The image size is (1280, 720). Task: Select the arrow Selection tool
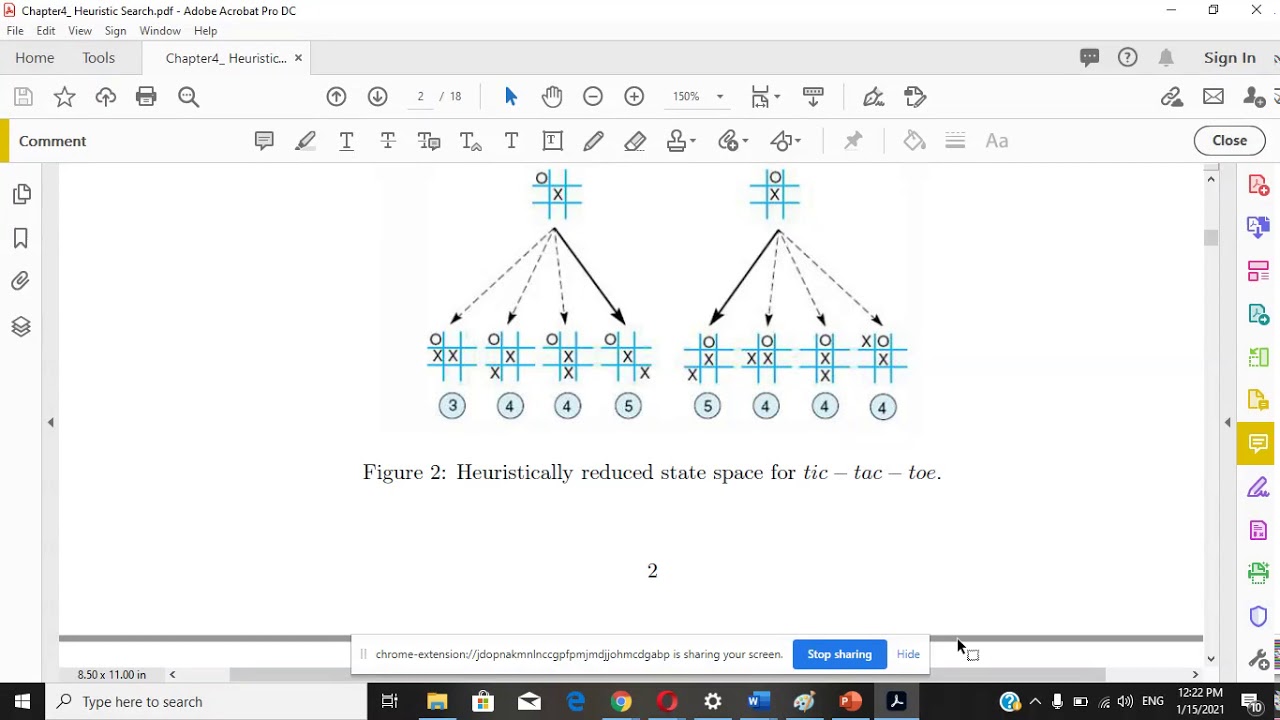511,97
